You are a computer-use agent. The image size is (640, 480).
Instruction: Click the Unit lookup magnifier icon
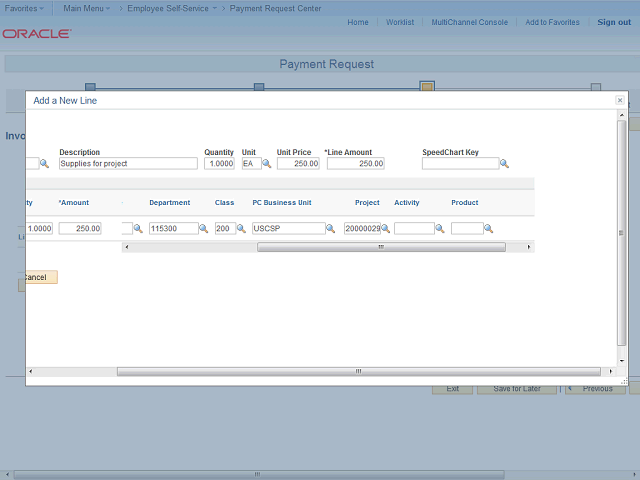point(267,164)
